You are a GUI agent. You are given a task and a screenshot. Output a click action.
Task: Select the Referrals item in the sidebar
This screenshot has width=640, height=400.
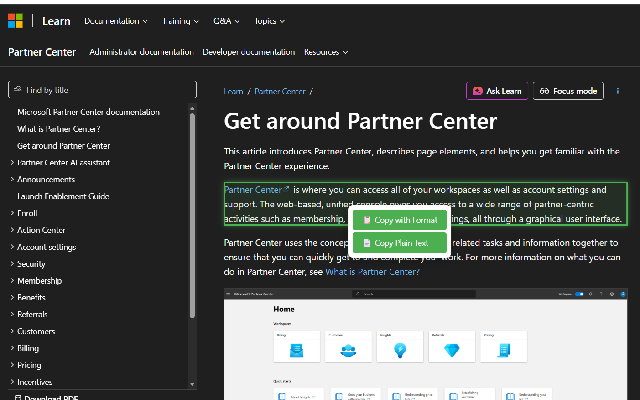point(32,314)
